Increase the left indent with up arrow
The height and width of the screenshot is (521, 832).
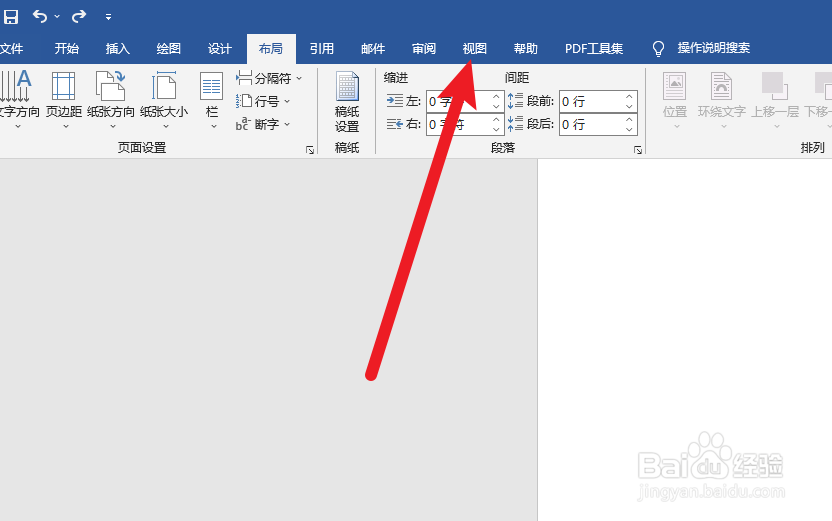(x=496, y=97)
